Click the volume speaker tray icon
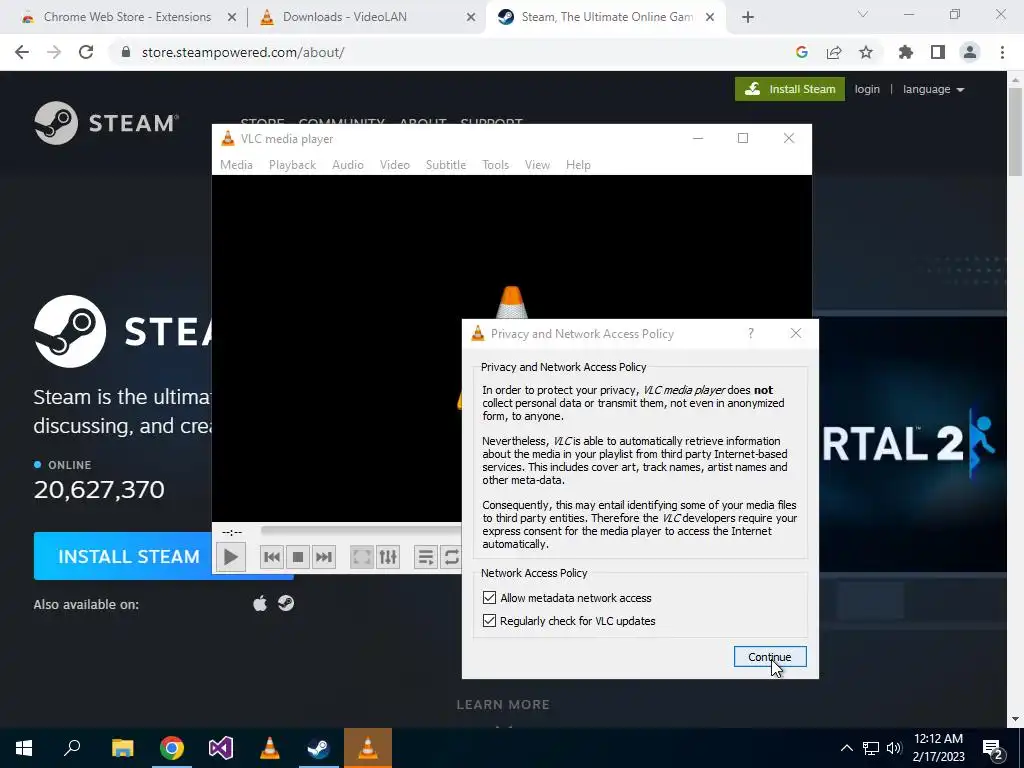The width and height of the screenshot is (1024, 768). point(894,748)
